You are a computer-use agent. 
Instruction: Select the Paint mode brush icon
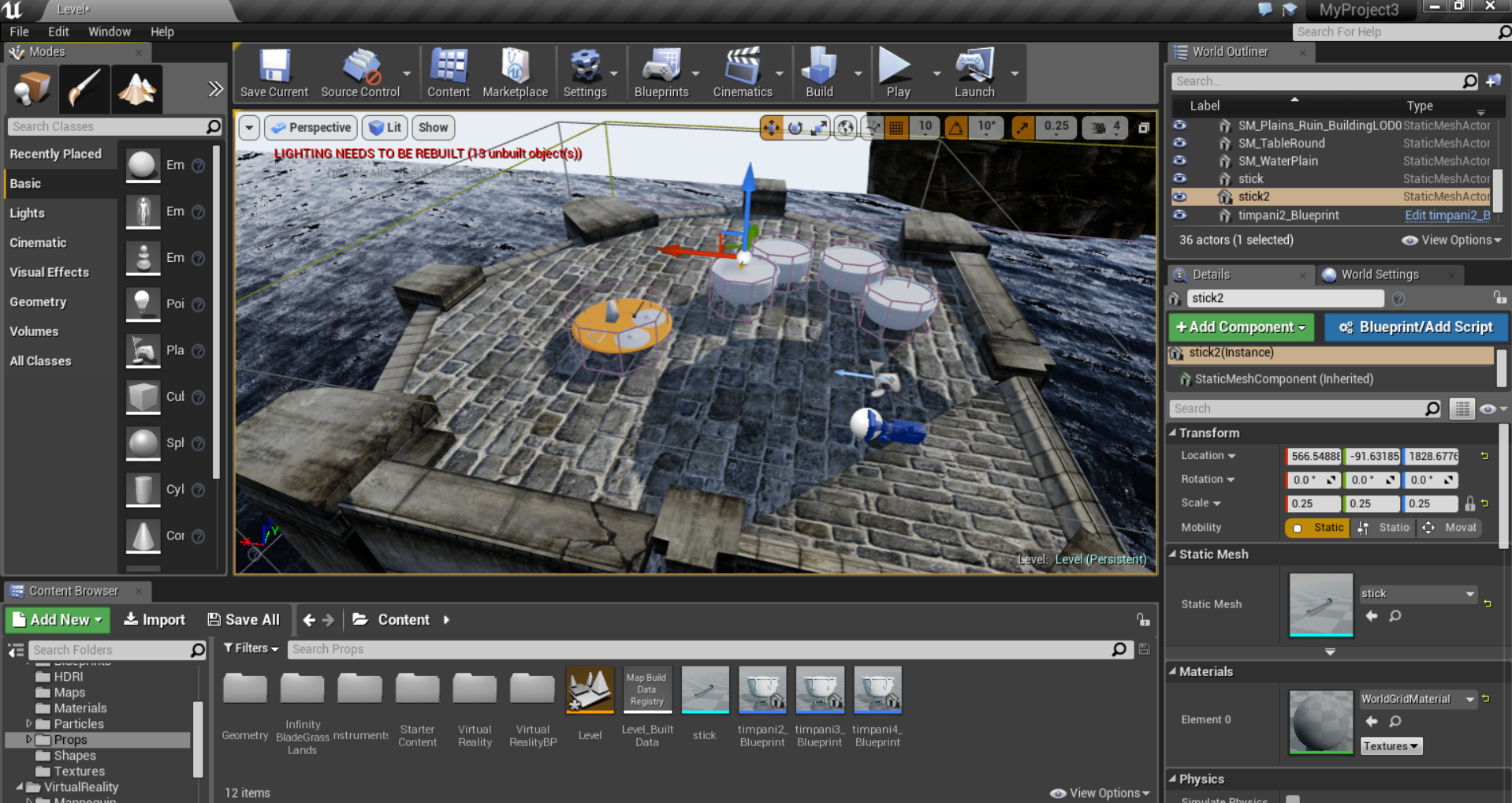pos(84,89)
